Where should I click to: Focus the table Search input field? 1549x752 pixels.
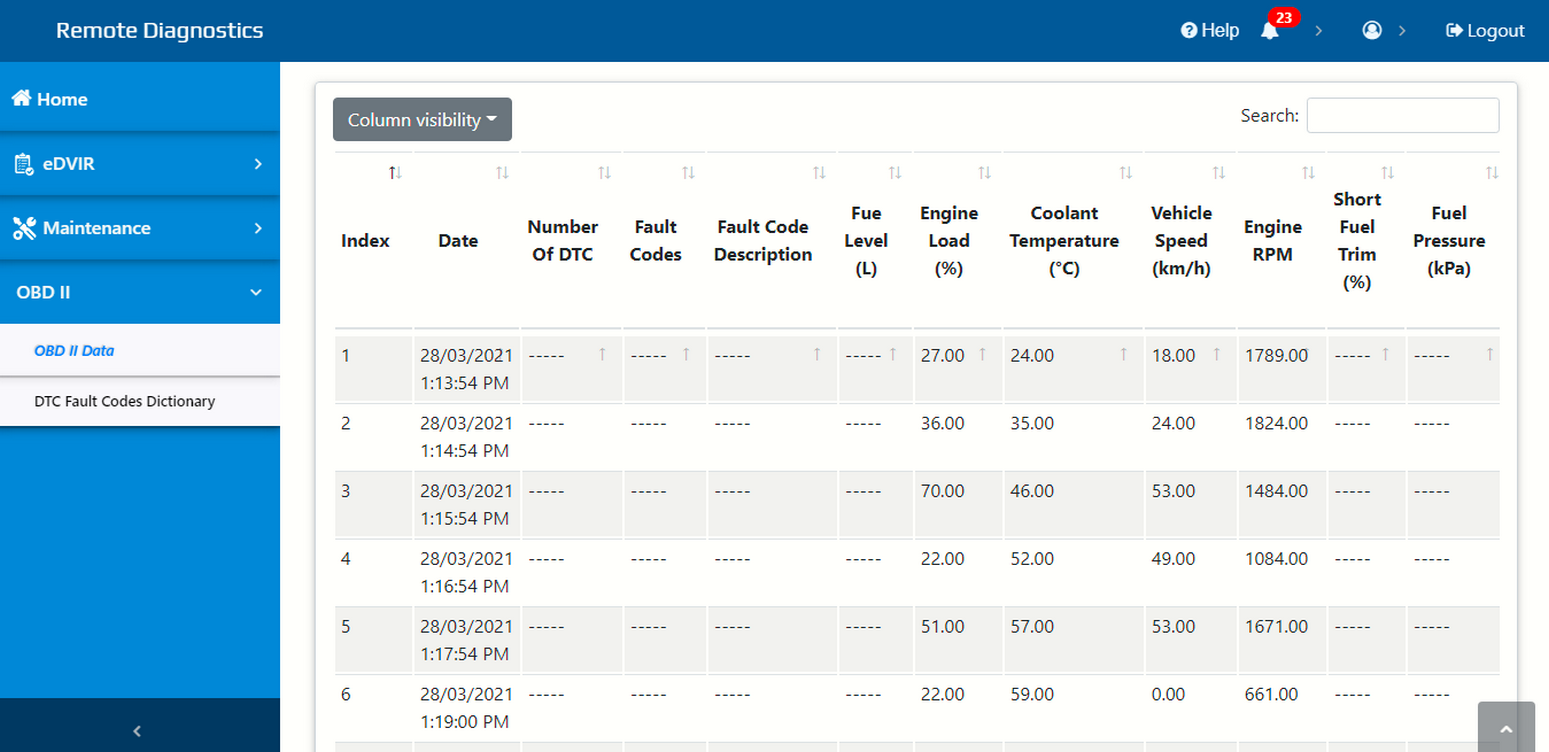pyautogui.click(x=1403, y=116)
